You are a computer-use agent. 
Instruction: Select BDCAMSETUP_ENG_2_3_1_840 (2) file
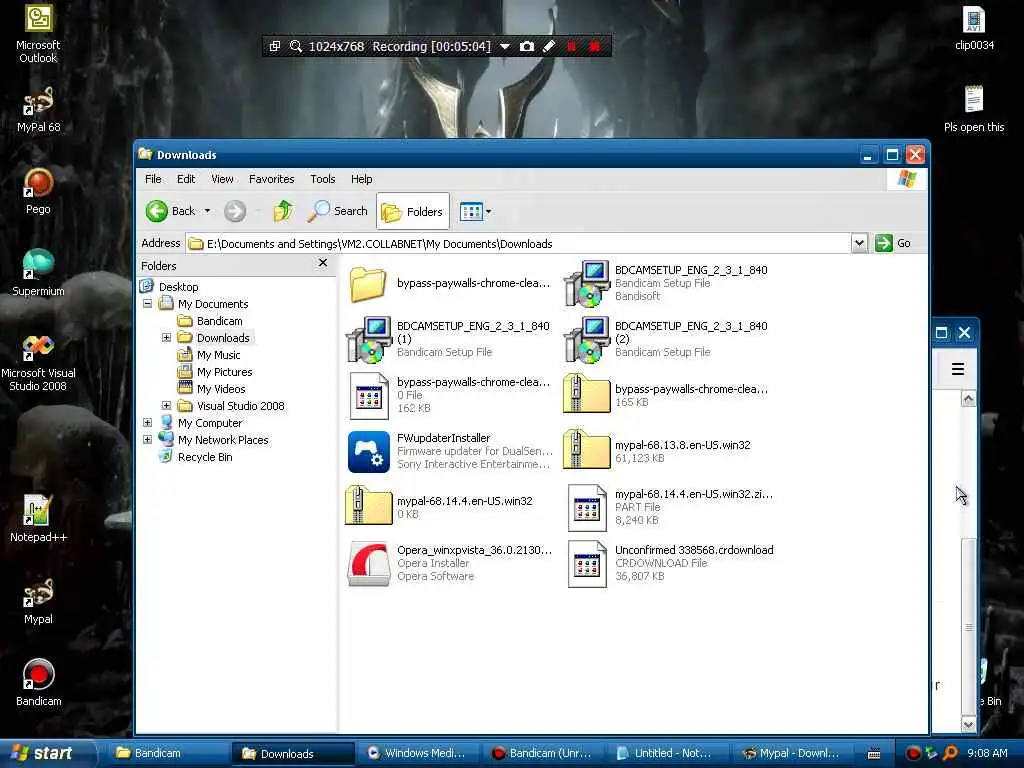tap(666, 339)
